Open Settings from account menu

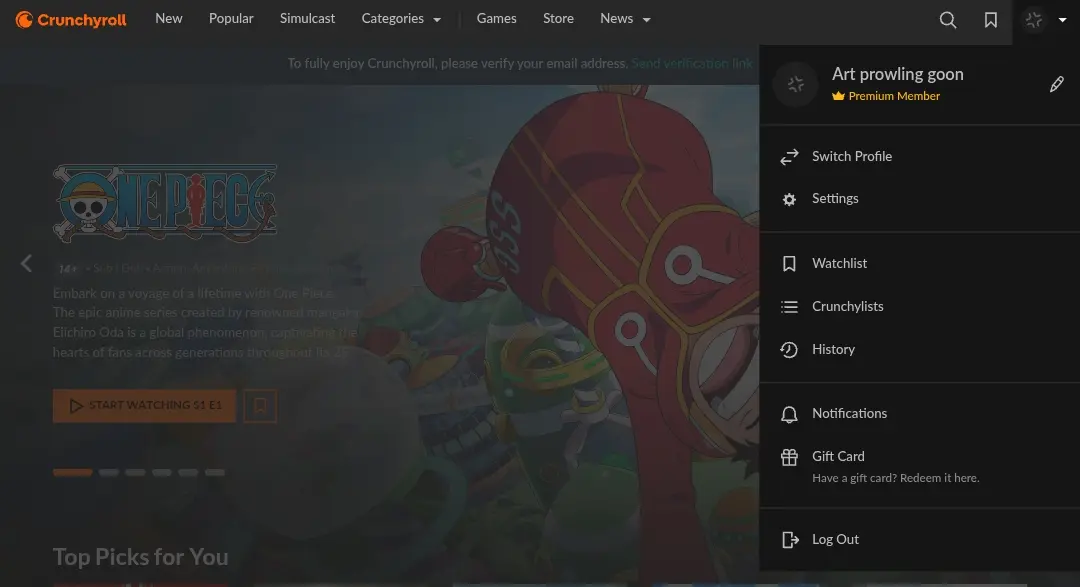pyautogui.click(x=920, y=198)
